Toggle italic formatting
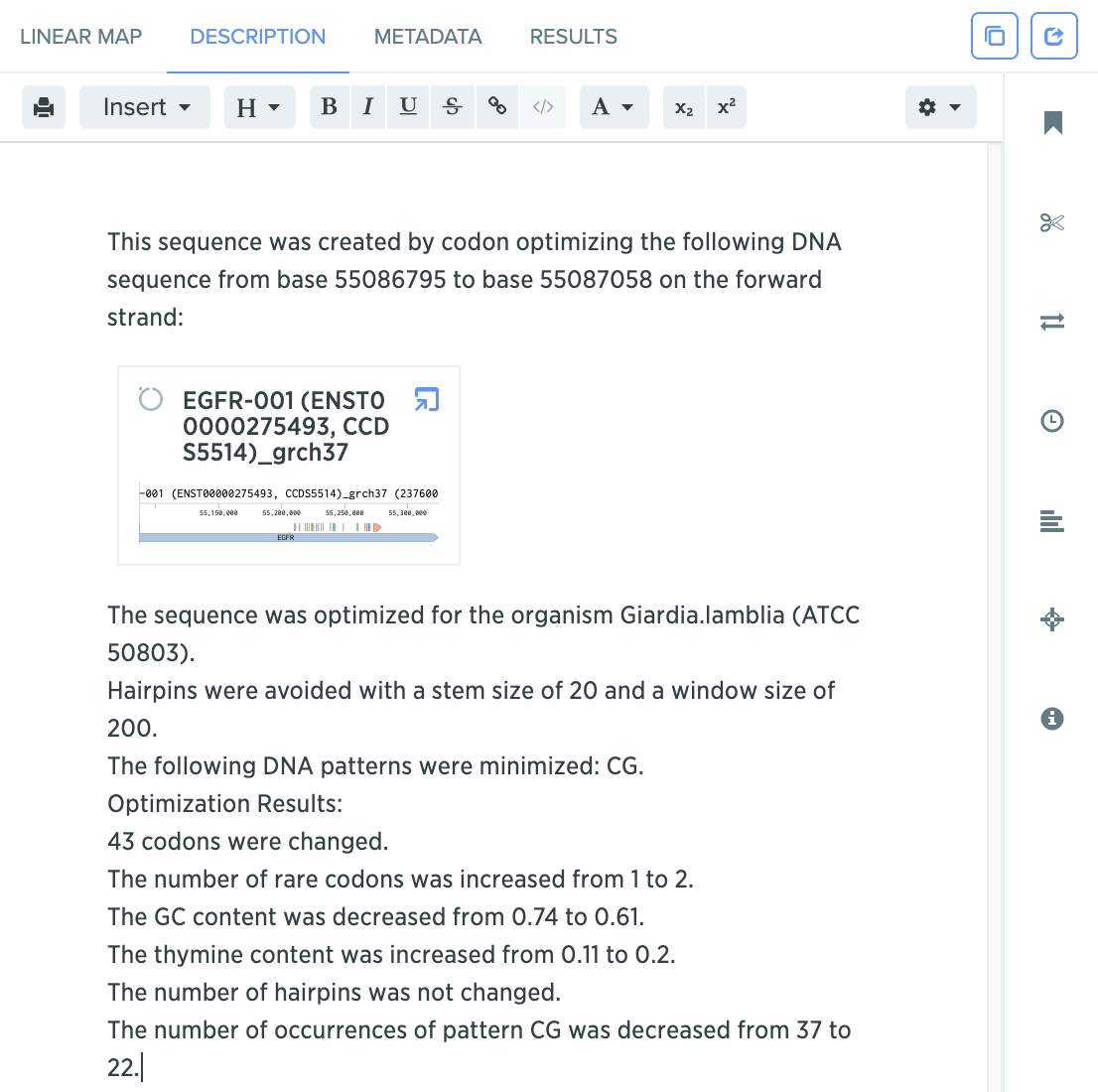This screenshot has width=1098, height=1092. [368, 107]
